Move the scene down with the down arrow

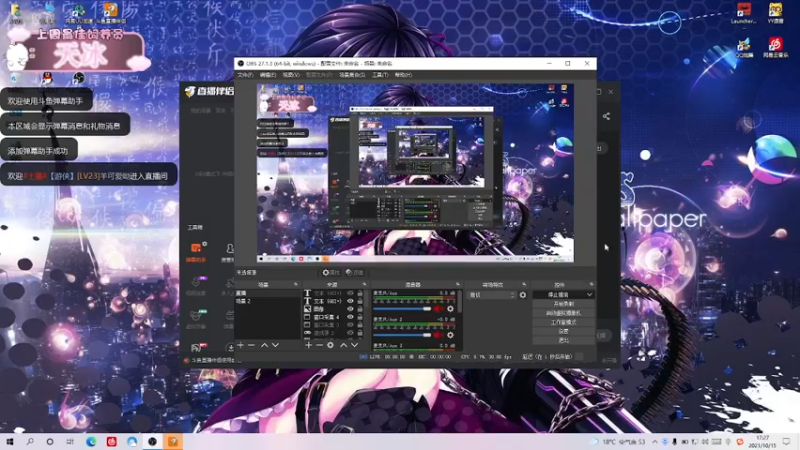(x=276, y=345)
